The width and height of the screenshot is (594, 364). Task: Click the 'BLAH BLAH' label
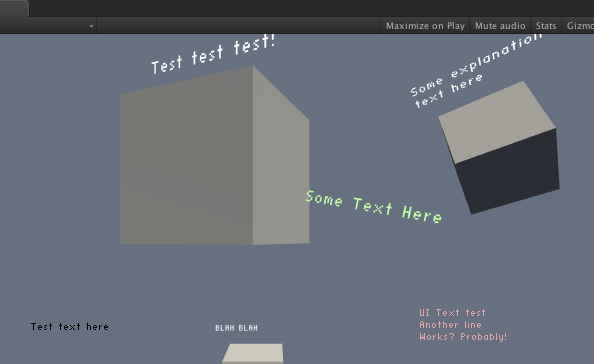tap(236, 328)
